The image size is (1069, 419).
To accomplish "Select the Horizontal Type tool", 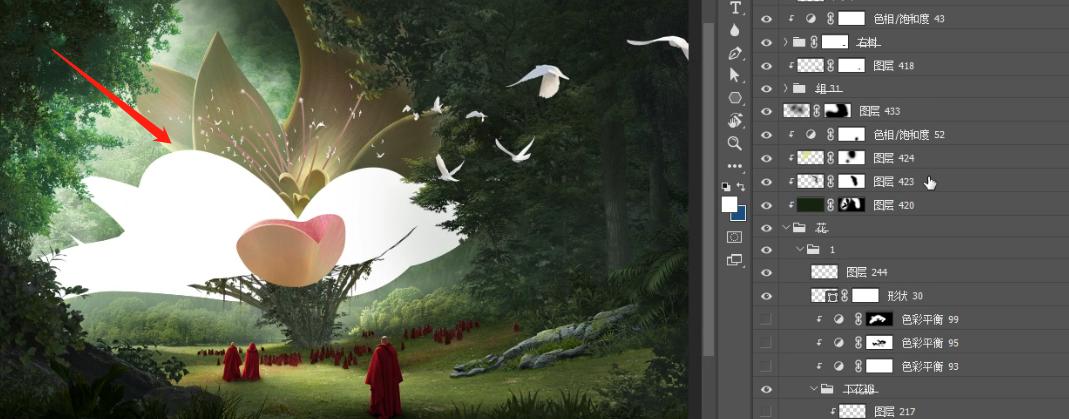I will pyautogui.click(x=736, y=8).
